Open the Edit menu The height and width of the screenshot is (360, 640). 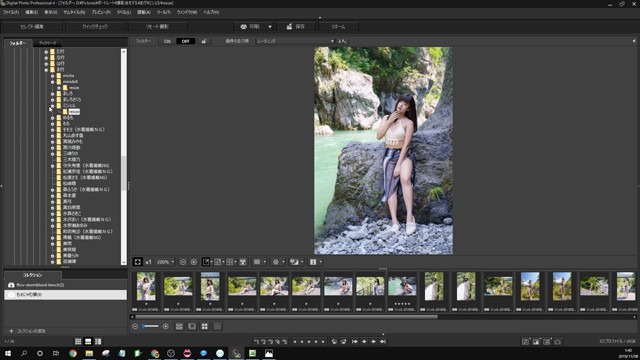[x=31, y=12]
